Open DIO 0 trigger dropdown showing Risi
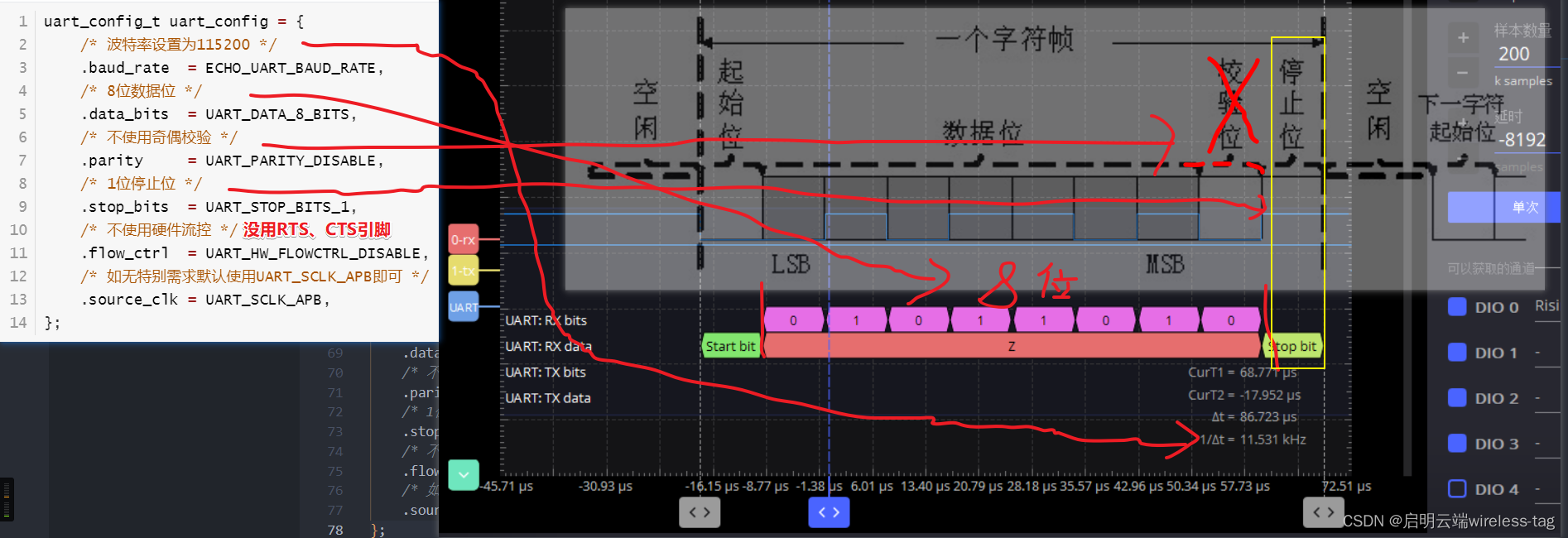1568x538 pixels. (x=1546, y=306)
